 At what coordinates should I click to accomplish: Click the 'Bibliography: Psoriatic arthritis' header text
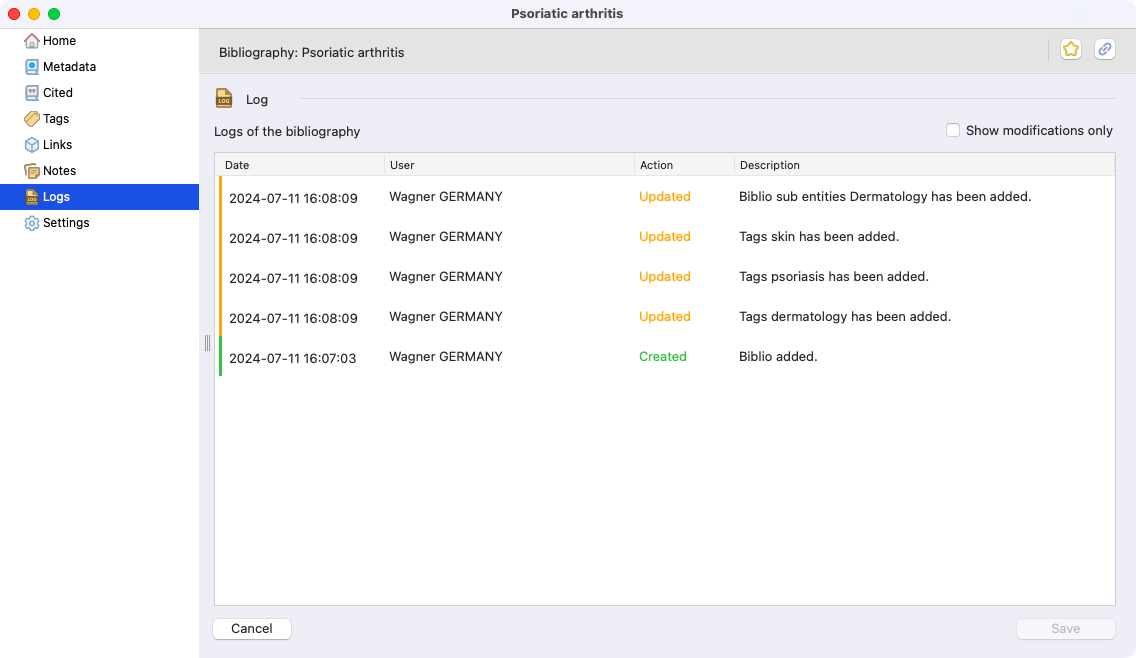click(312, 52)
